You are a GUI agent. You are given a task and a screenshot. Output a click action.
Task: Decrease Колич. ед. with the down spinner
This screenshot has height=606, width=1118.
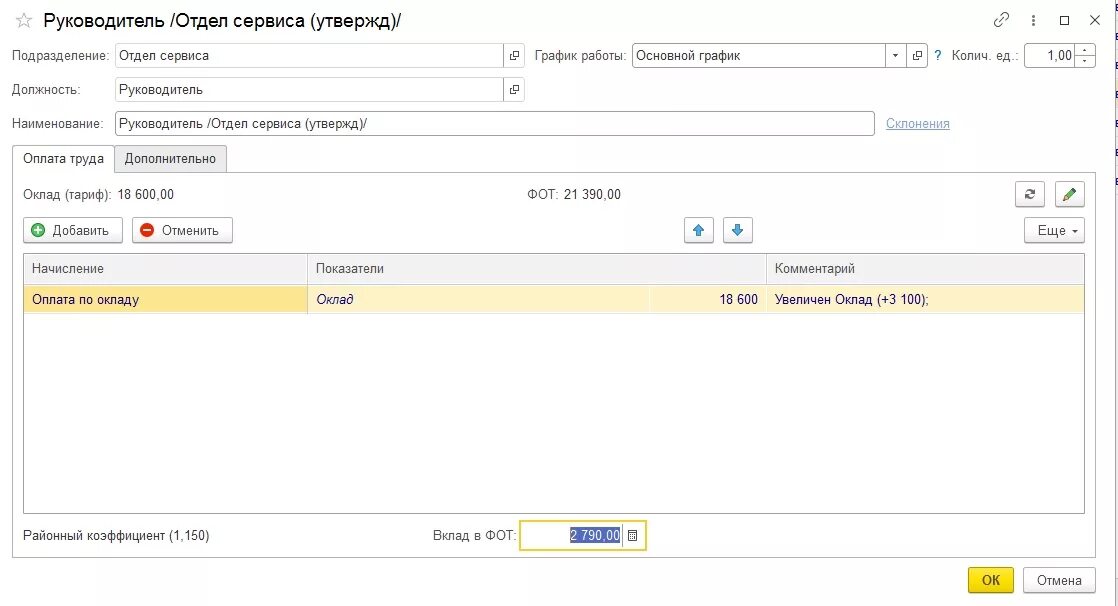[x=1084, y=61]
